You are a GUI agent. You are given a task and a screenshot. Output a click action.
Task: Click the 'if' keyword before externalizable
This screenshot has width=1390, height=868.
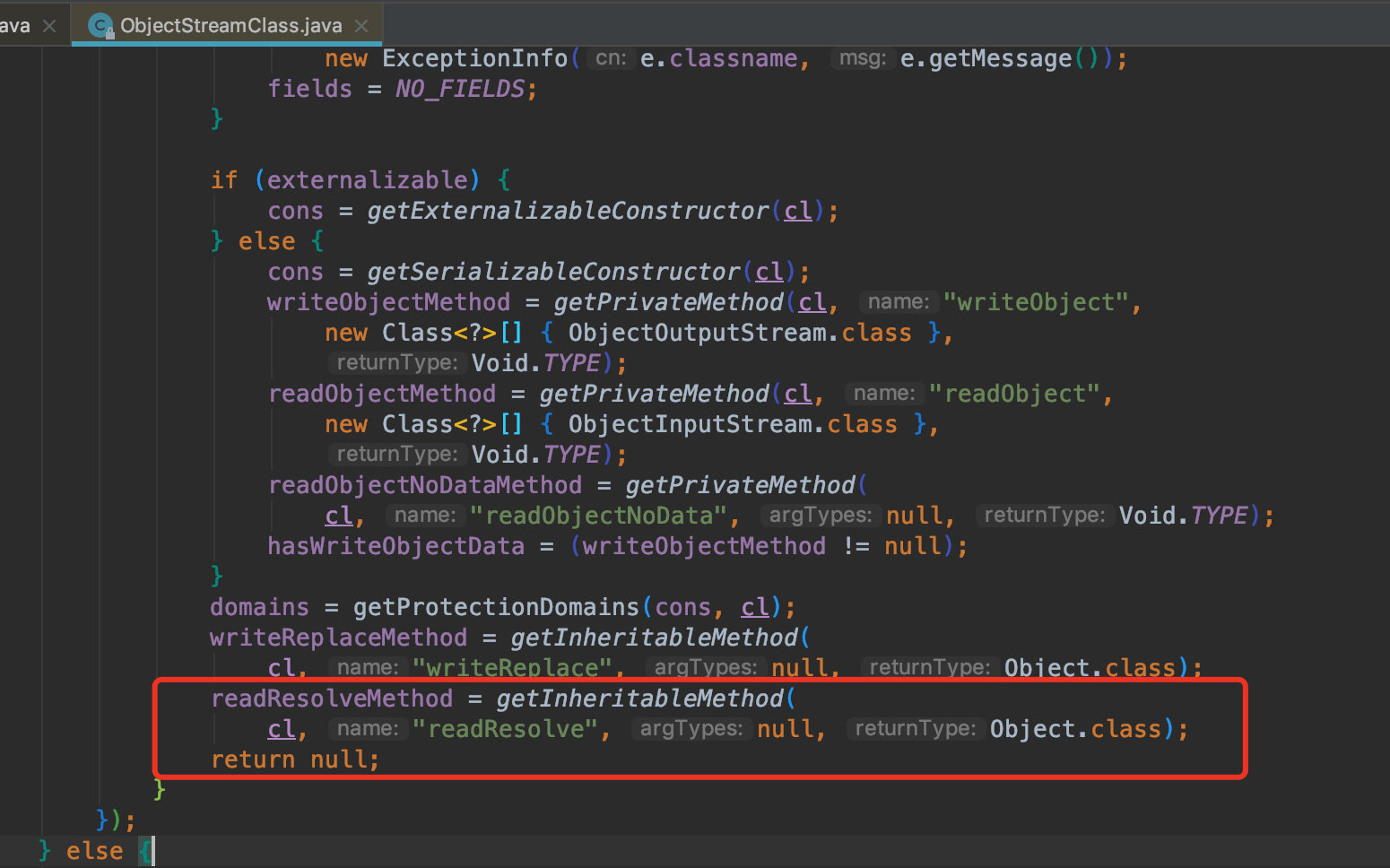pos(224,180)
